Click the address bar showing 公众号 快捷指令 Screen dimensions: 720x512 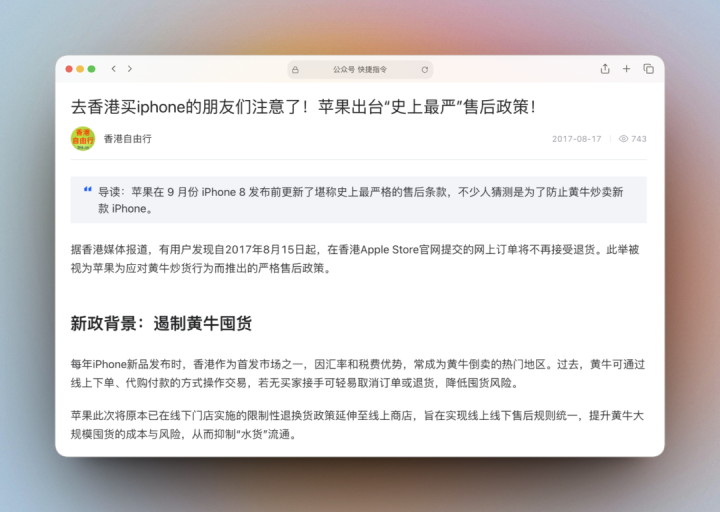(x=360, y=70)
